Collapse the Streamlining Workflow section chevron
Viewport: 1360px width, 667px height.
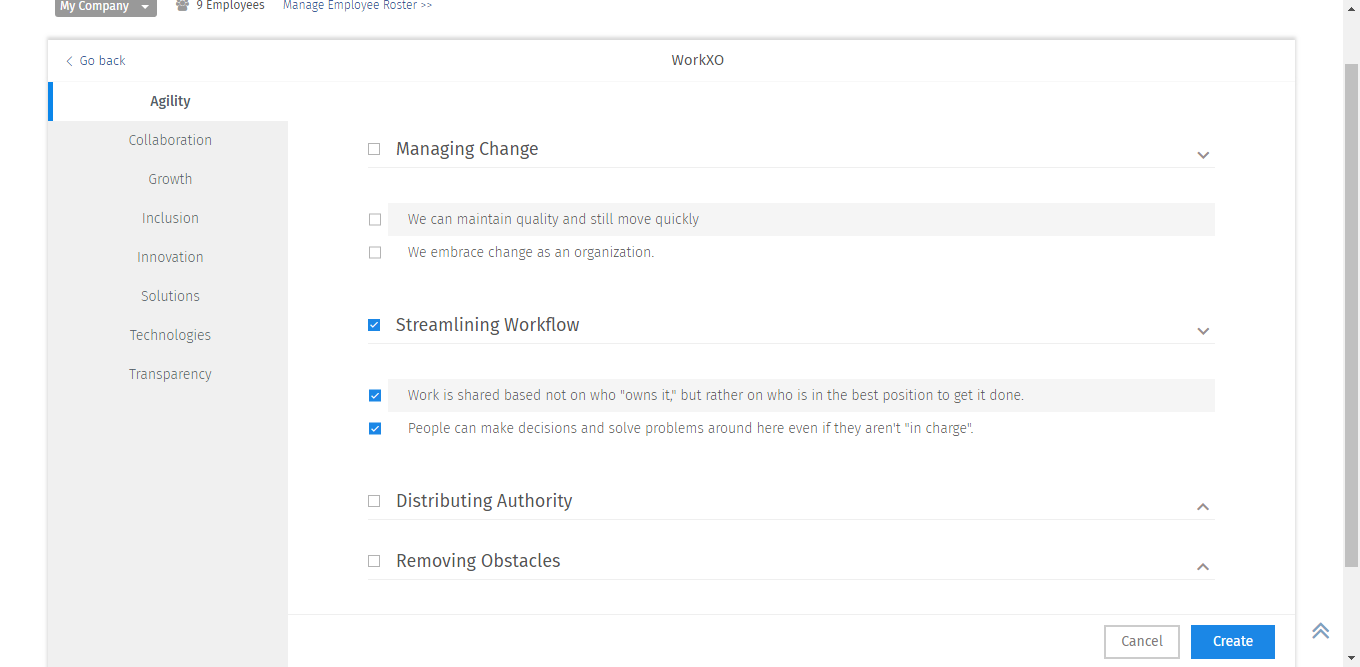(1203, 331)
